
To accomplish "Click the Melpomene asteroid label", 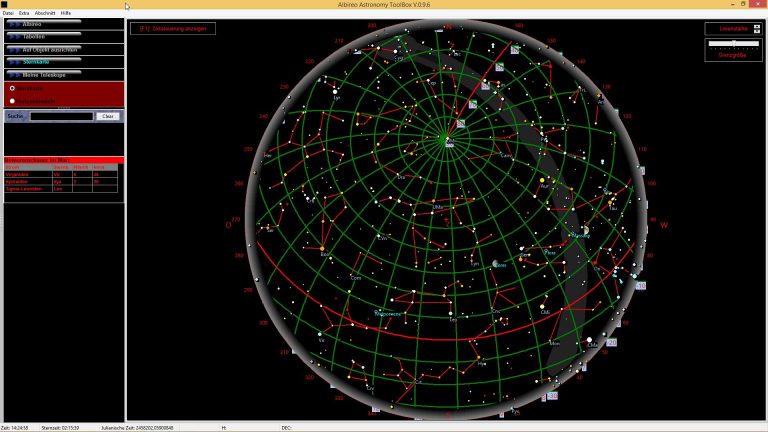I will 388,314.
